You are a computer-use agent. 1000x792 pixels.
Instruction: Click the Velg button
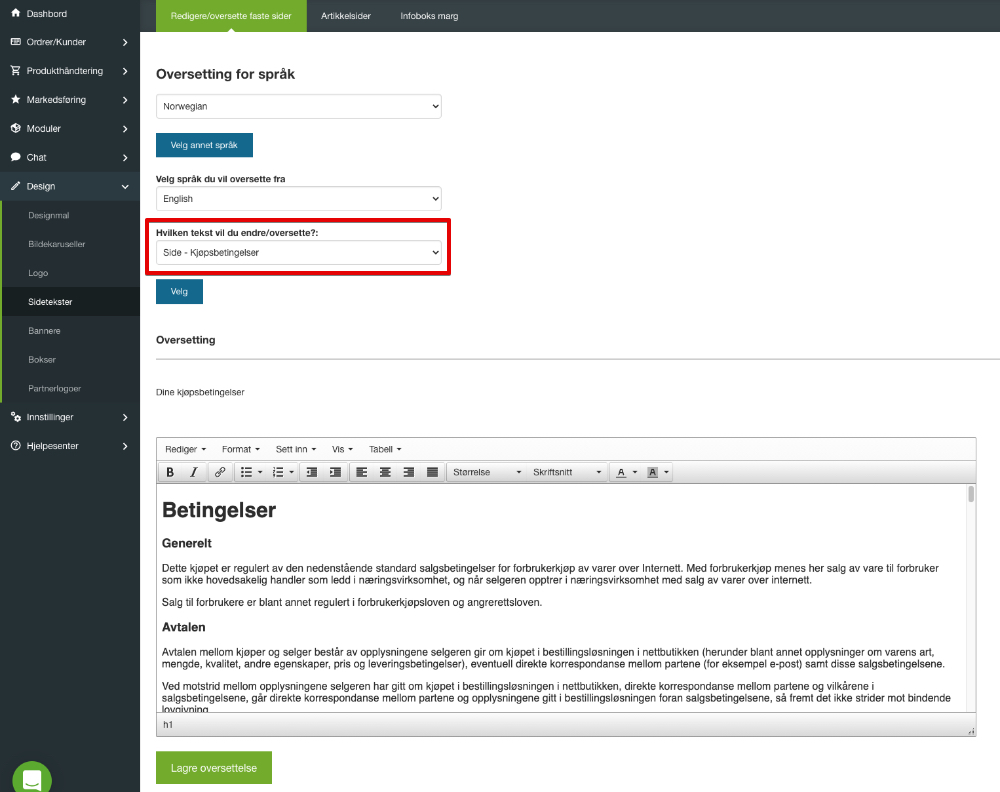(x=179, y=291)
